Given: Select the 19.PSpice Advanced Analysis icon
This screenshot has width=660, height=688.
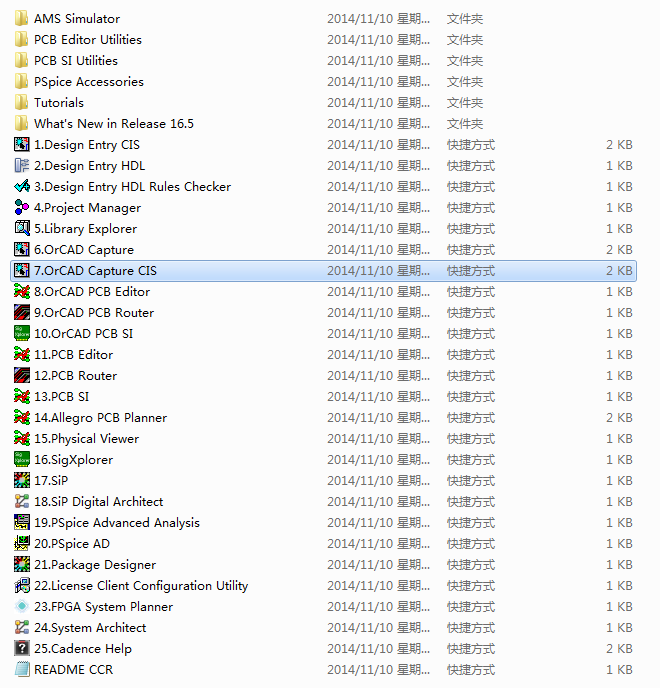Looking at the screenshot, I should click(x=22, y=523).
